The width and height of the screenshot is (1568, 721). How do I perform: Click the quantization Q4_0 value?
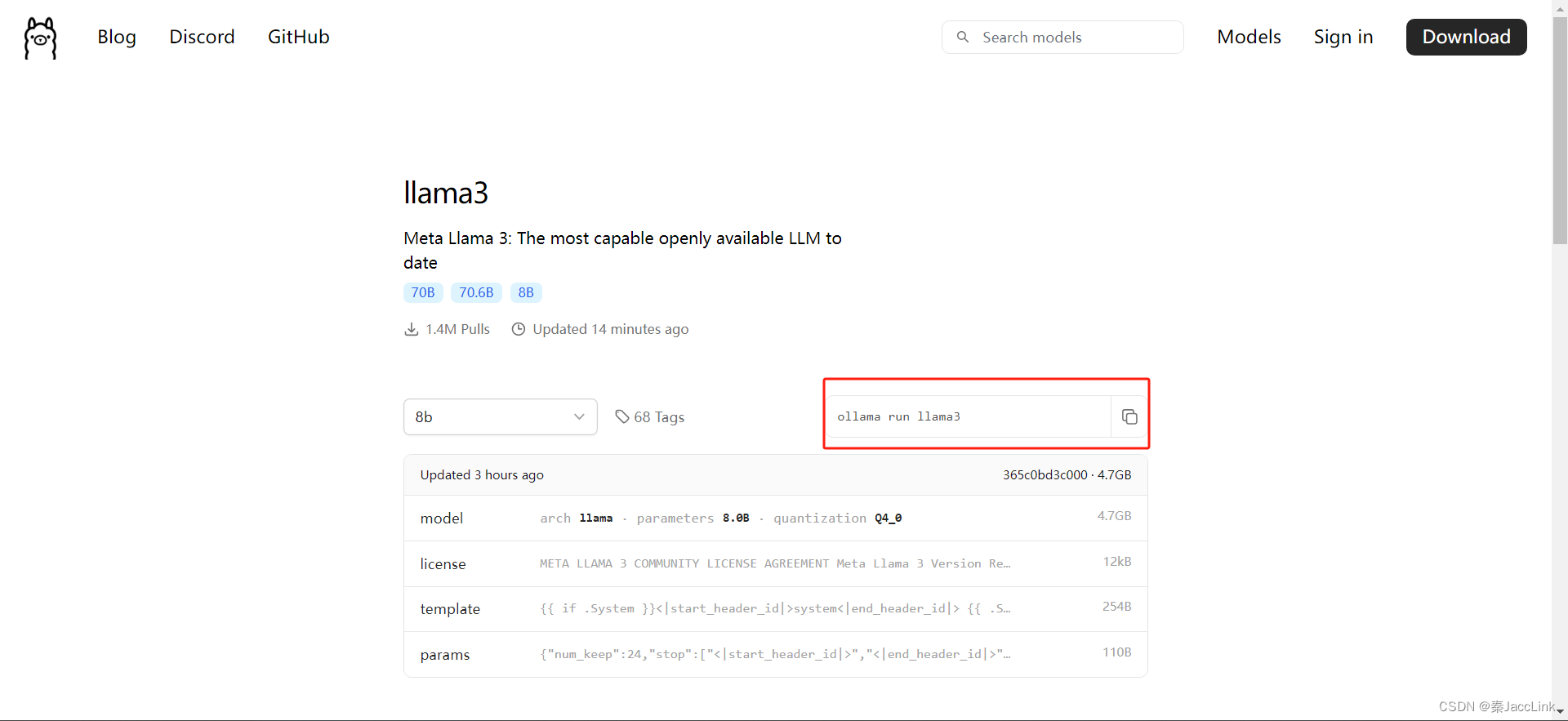(888, 518)
